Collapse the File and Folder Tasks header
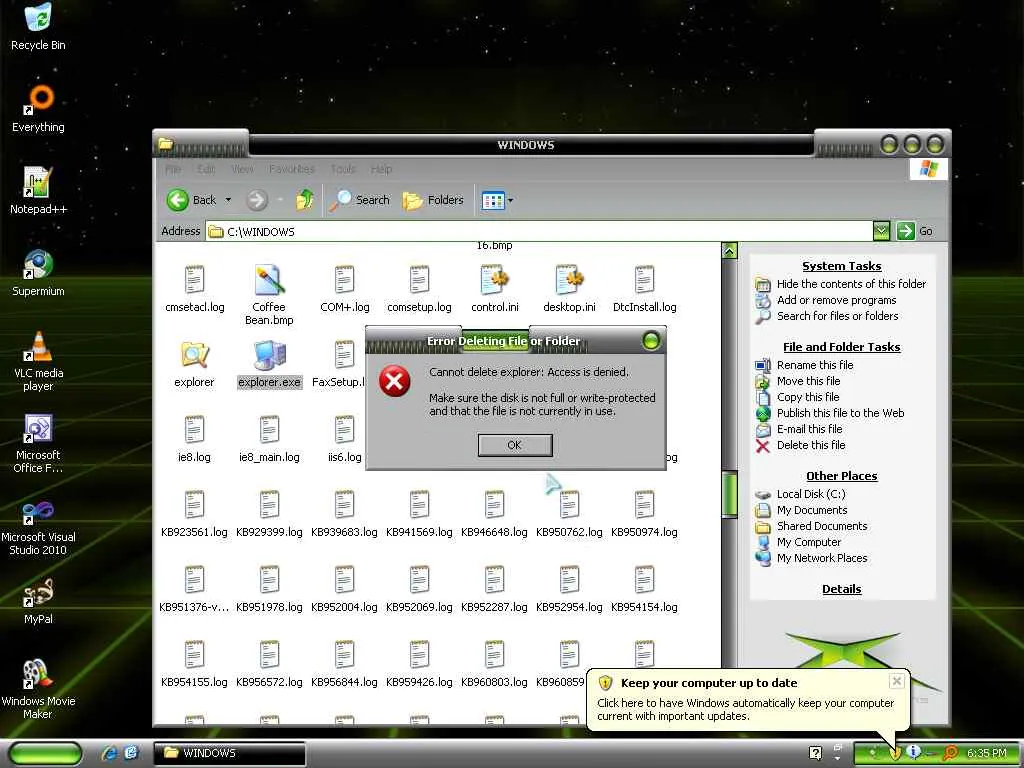Image resolution: width=1024 pixels, height=768 pixels. 841,347
